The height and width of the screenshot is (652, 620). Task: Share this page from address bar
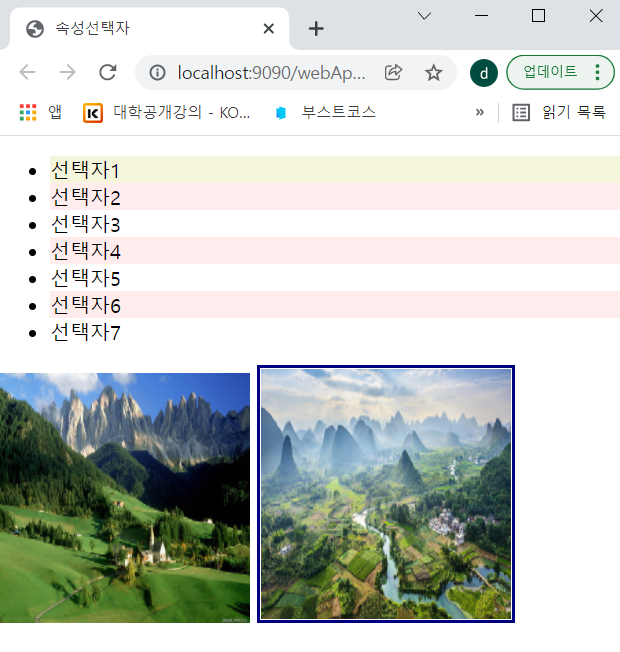pos(393,73)
